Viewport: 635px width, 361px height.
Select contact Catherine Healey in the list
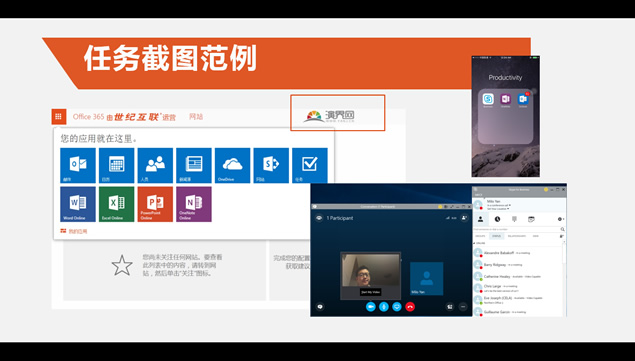518,277
